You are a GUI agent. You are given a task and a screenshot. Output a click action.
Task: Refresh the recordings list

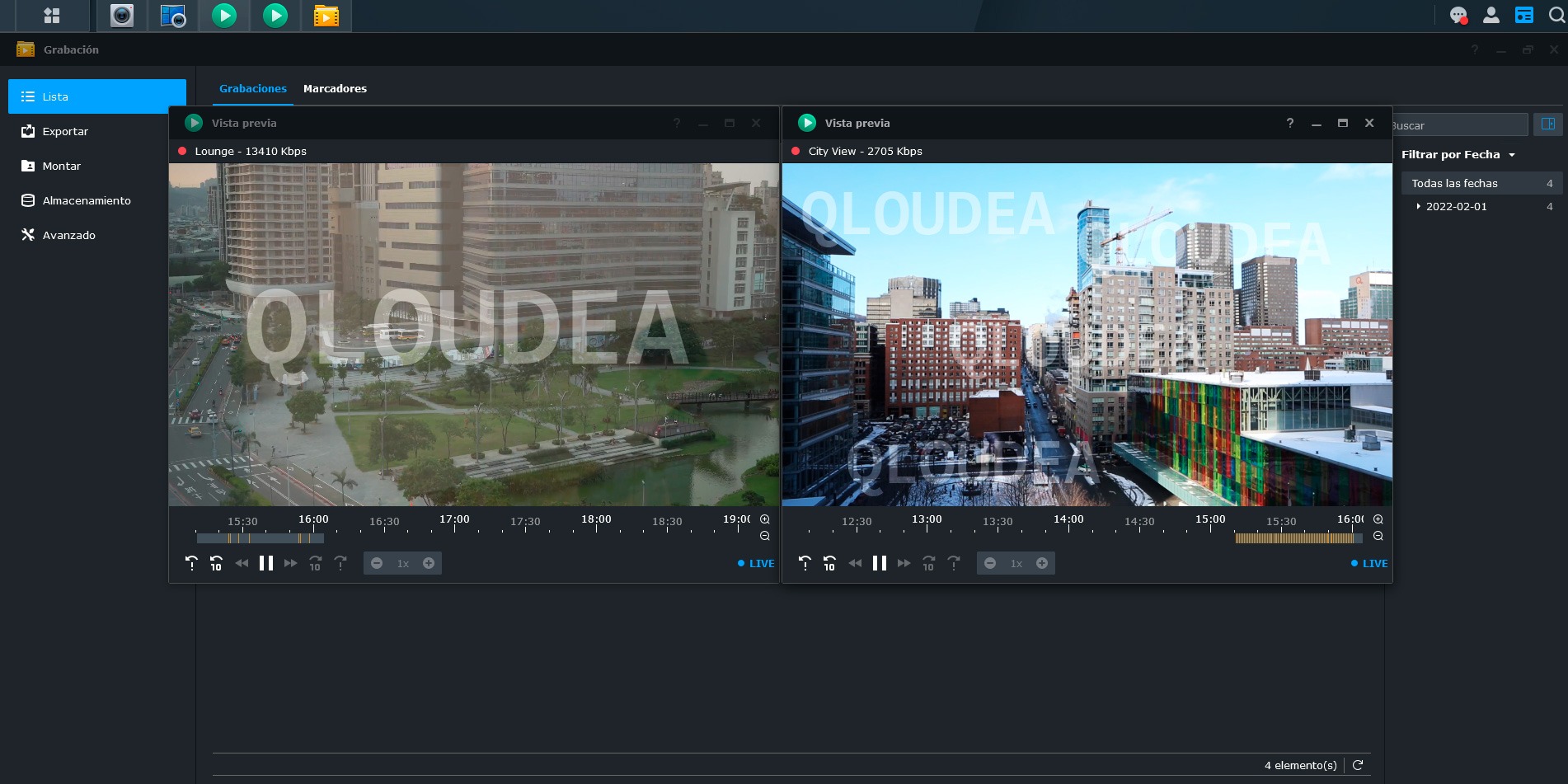tap(1358, 765)
